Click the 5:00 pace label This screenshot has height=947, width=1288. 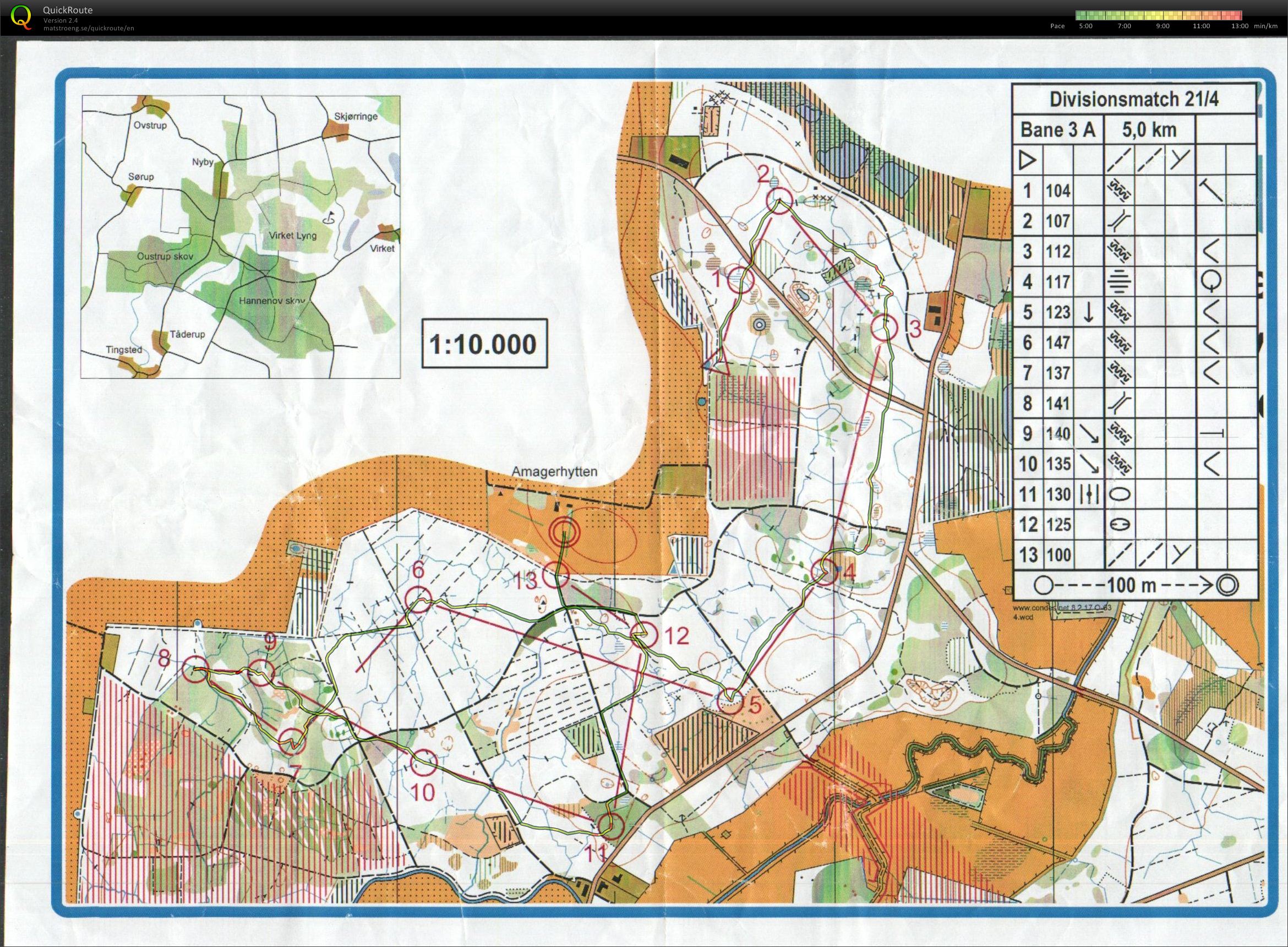(x=1085, y=26)
